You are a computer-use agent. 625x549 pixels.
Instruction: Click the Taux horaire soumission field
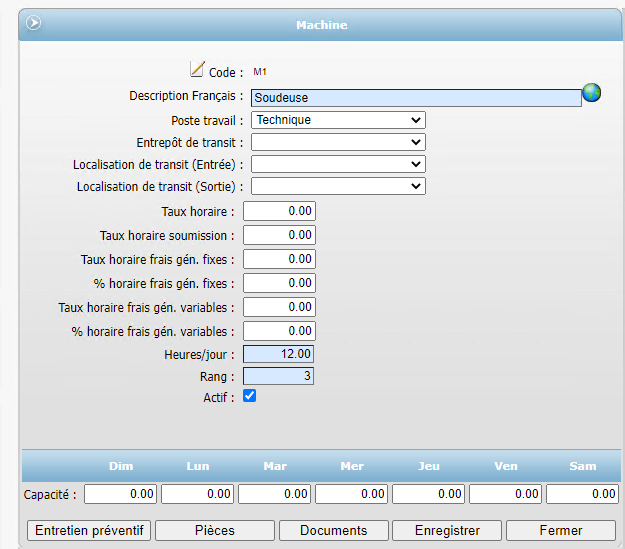pyautogui.click(x=279, y=235)
